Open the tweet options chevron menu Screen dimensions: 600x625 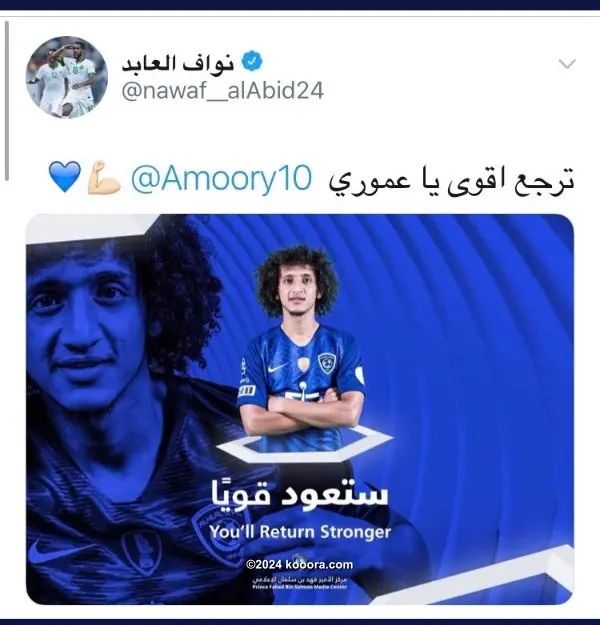(x=567, y=64)
